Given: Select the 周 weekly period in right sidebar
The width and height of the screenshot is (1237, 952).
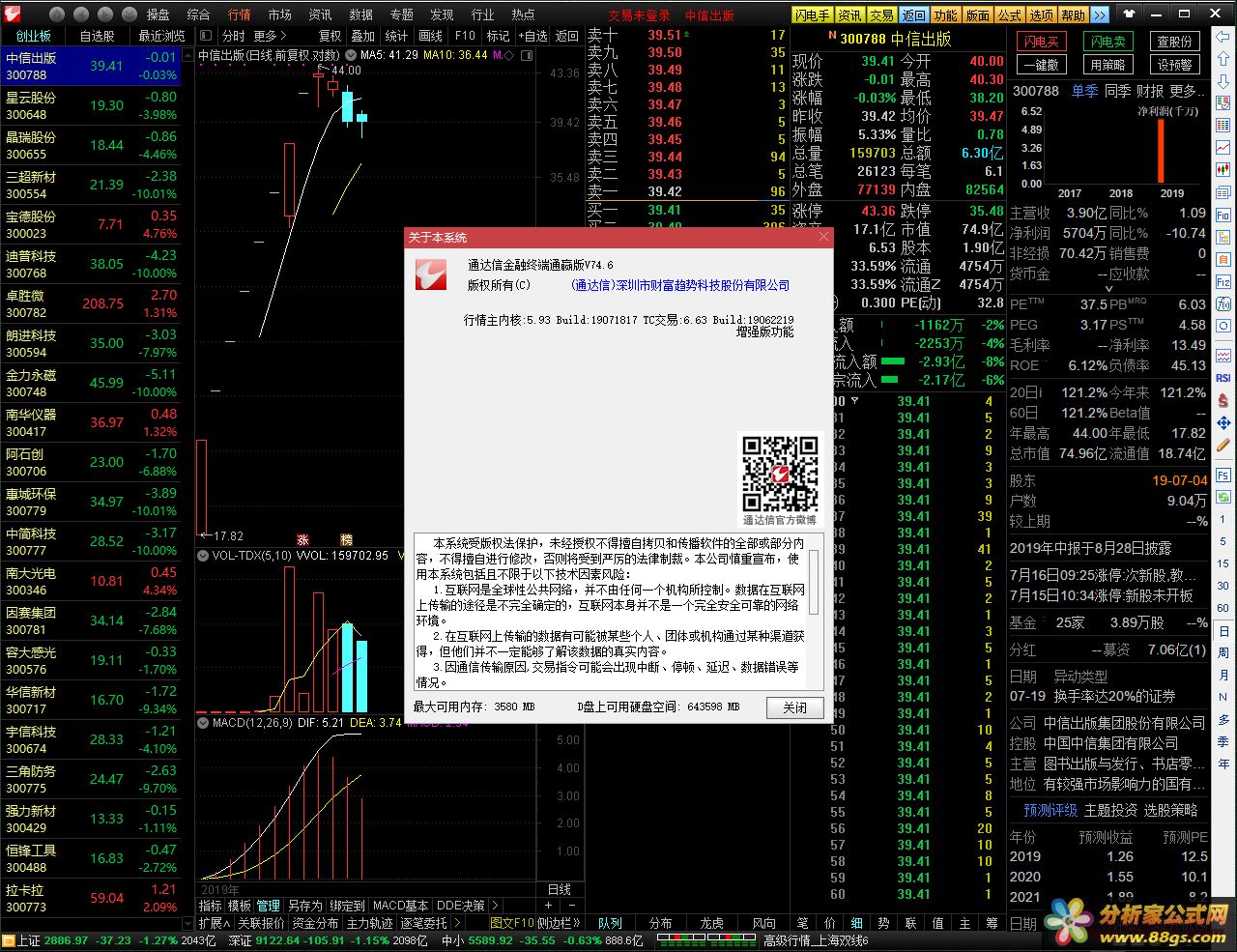Looking at the screenshot, I should [1223, 652].
